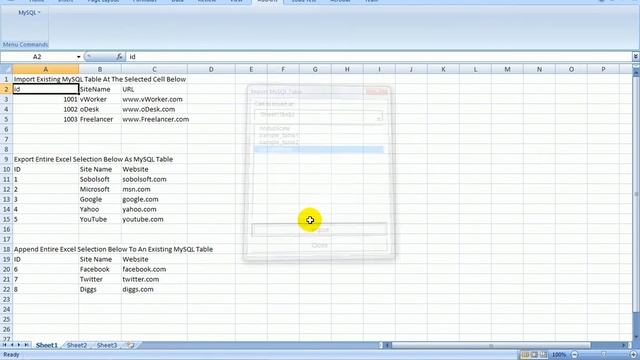Click cell 'msn.com'

[154, 189]
